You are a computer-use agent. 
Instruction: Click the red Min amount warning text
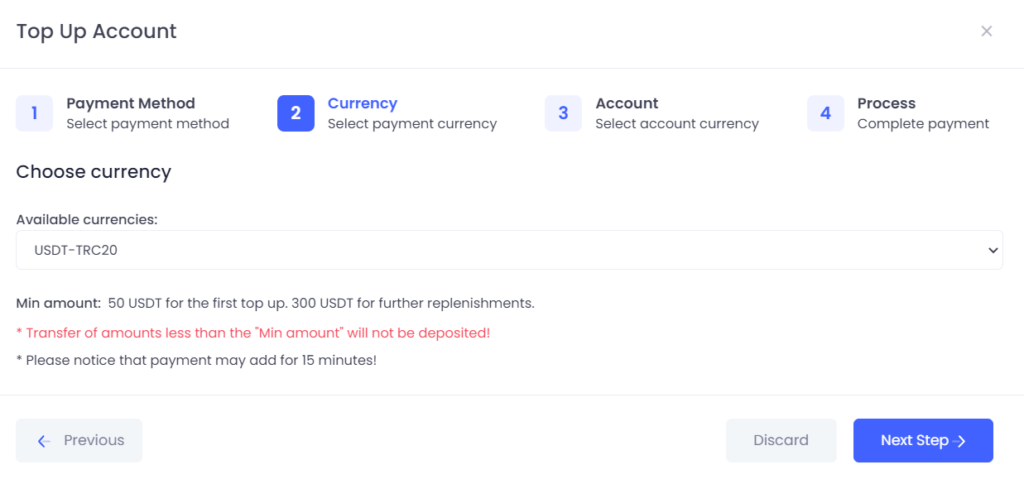pyautogui.click(x=253, y=333)
